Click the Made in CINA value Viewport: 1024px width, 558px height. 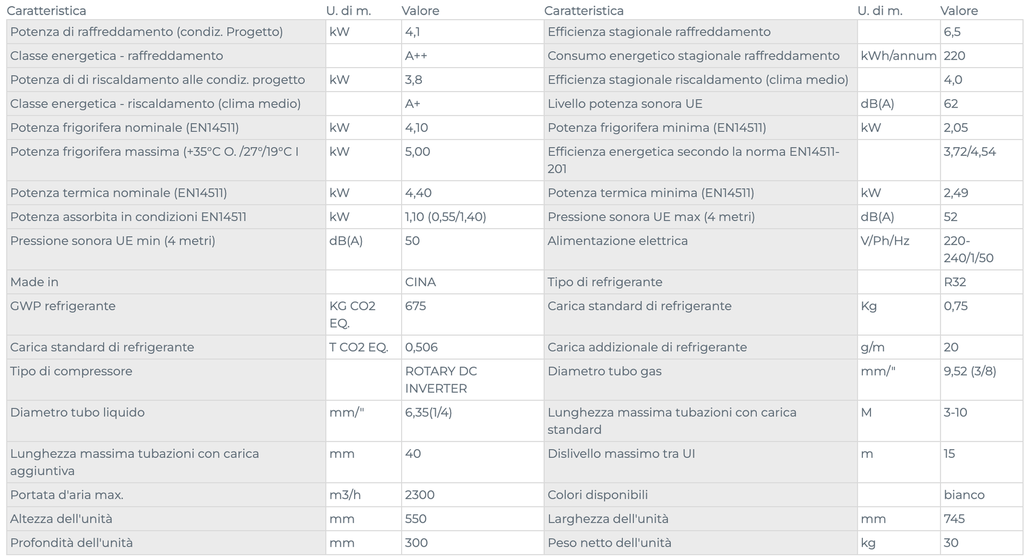click(420, 282)
